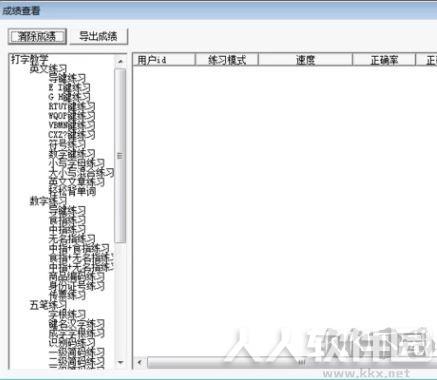Viewport: 437px width, 380px height.
Task: Select 轻松背单词 in the tree
Action: 72,191
